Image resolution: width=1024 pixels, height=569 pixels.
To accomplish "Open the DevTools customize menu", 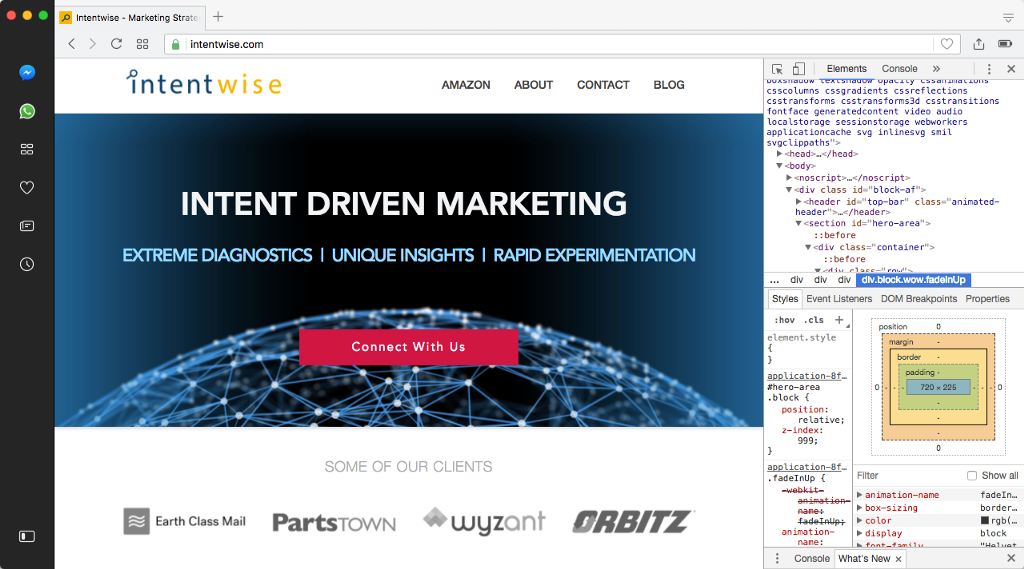I will coord(989,69).
